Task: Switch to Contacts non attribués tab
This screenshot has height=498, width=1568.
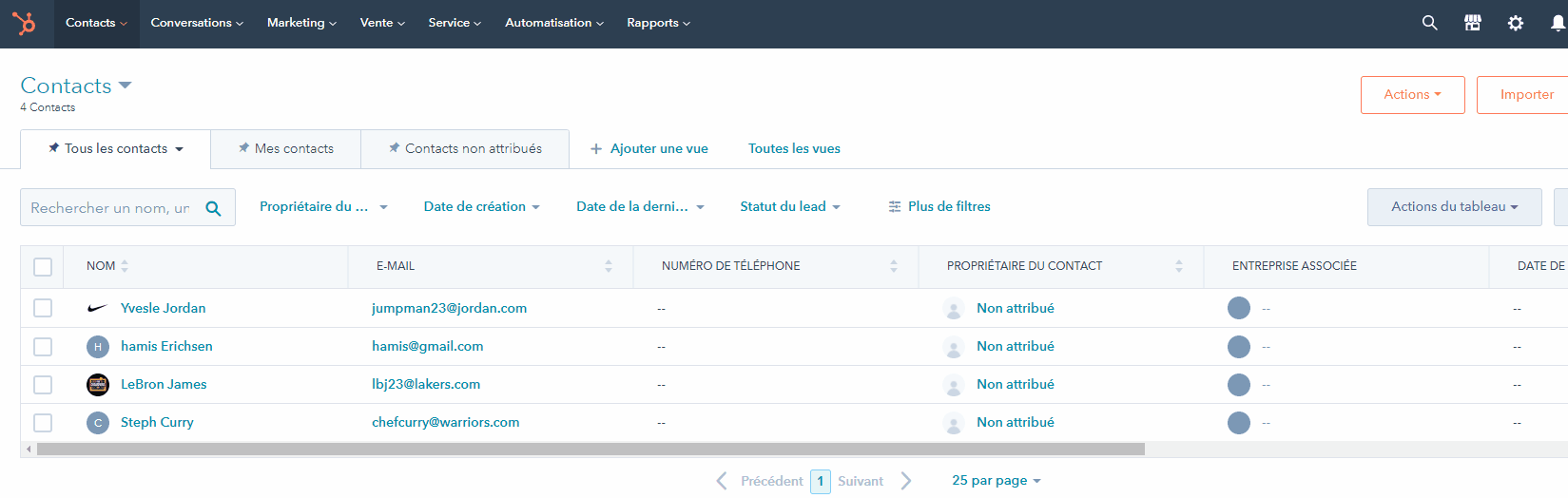Action: tap(465, 149)
